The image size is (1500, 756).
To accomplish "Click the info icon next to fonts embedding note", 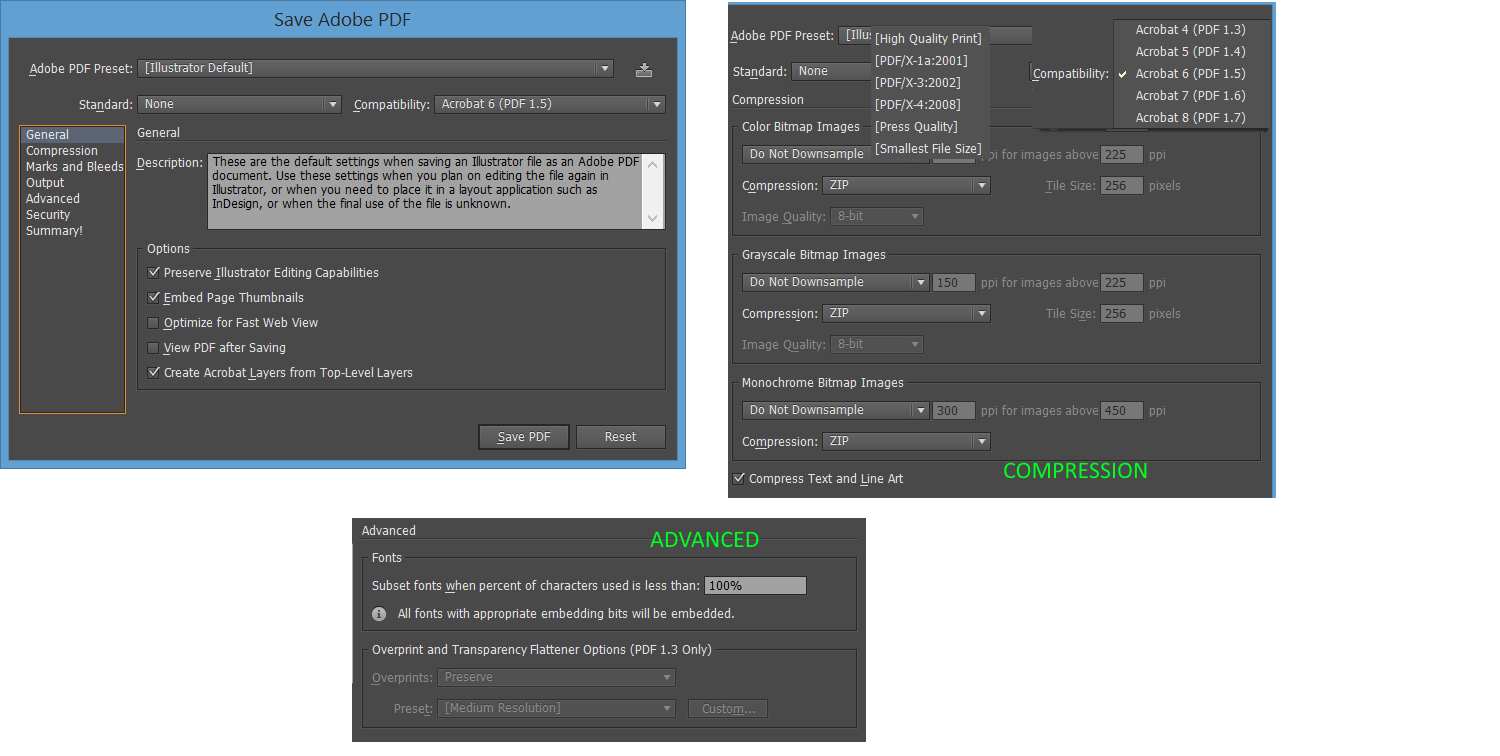I will (379, 614).
